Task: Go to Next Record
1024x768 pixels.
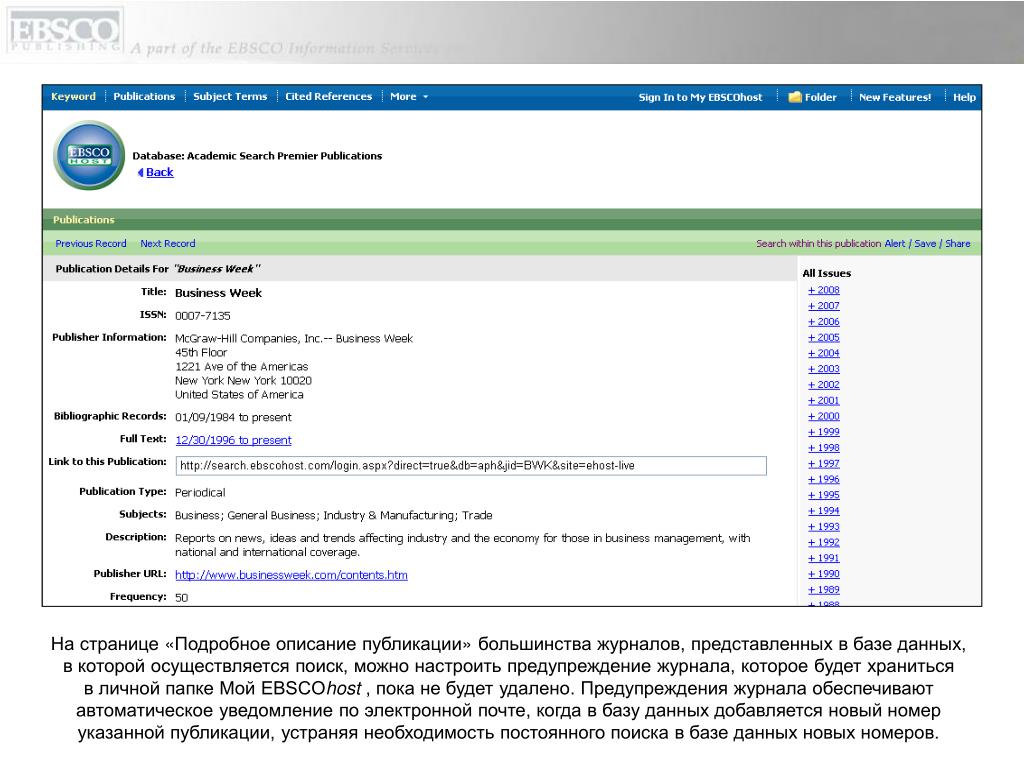Action: point(168,244)
